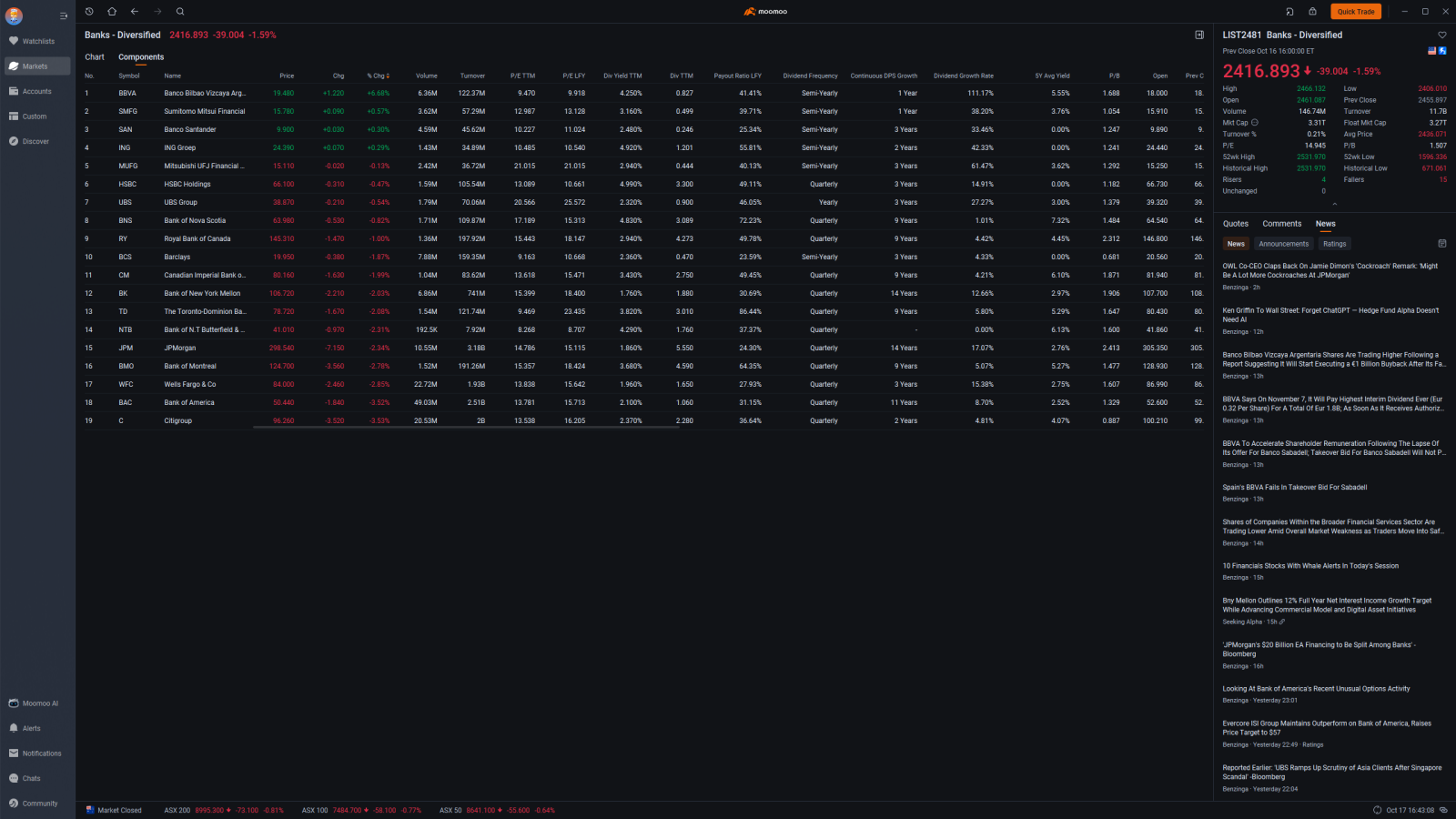Open the news list settings icon
This screenshot has height=819, width=1456.
tap(1441, 244)
